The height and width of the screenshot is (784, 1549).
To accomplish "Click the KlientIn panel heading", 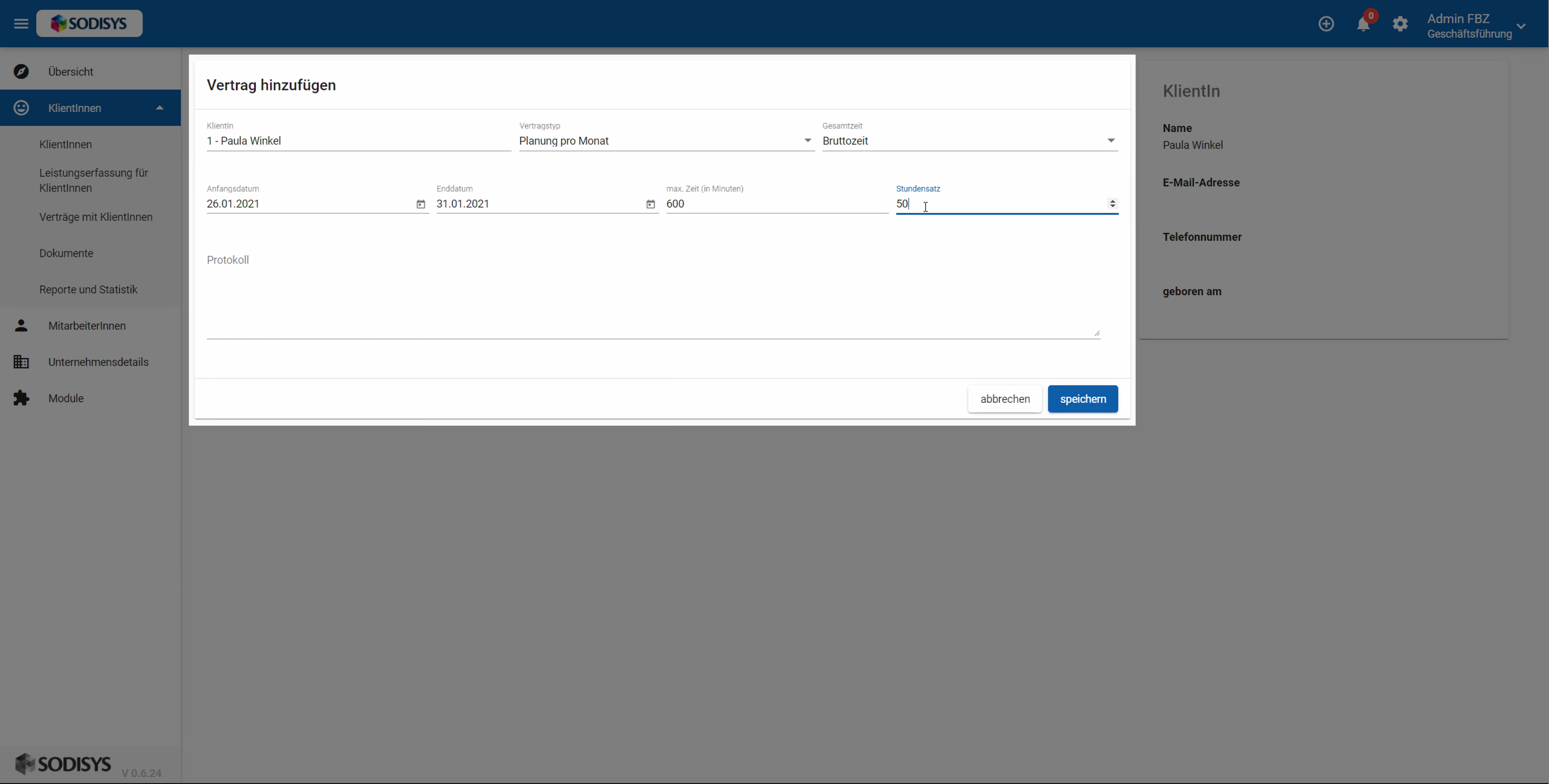I will tap(1191, 91).
